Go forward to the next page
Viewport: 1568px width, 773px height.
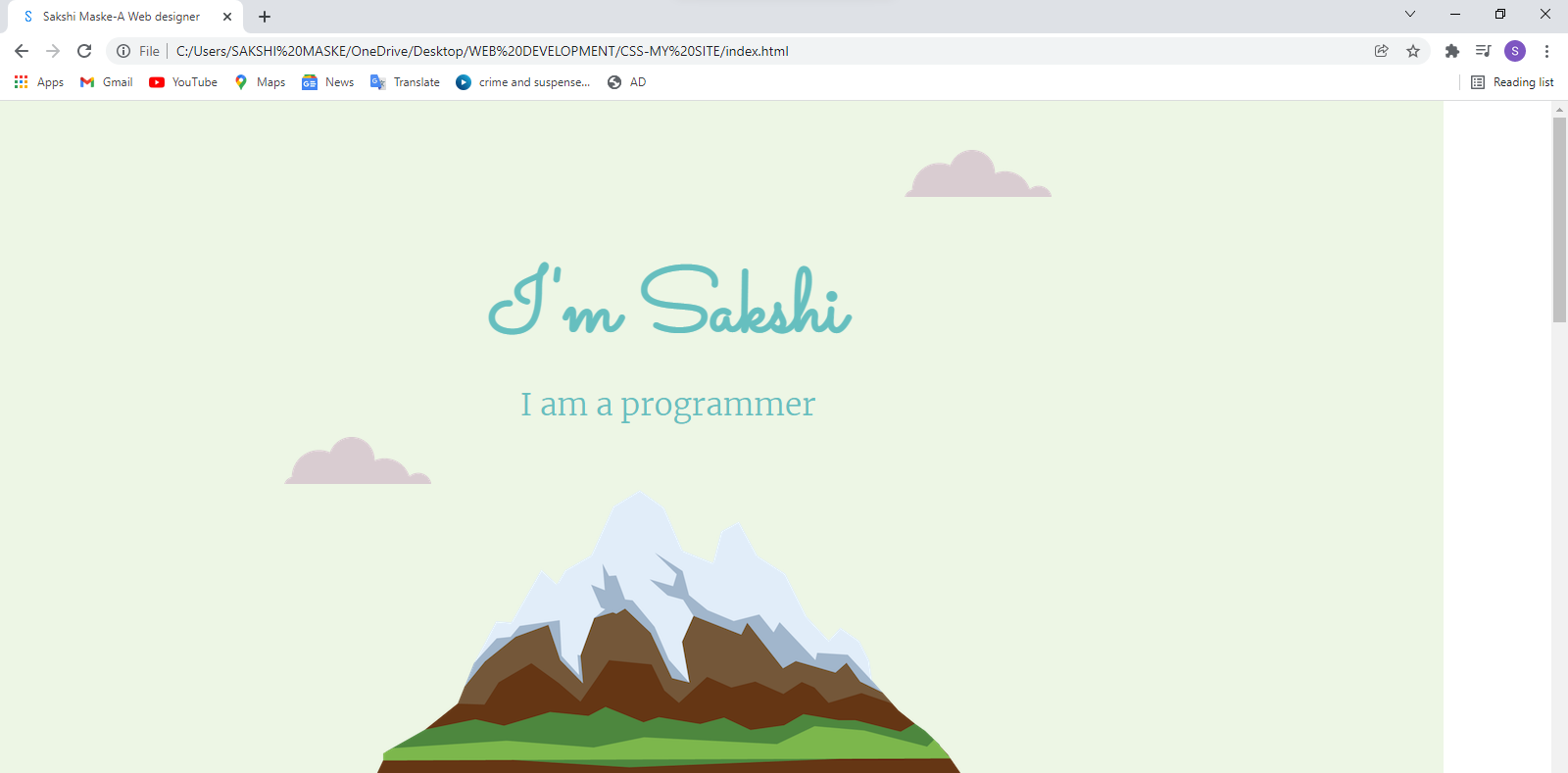point(53,51)
